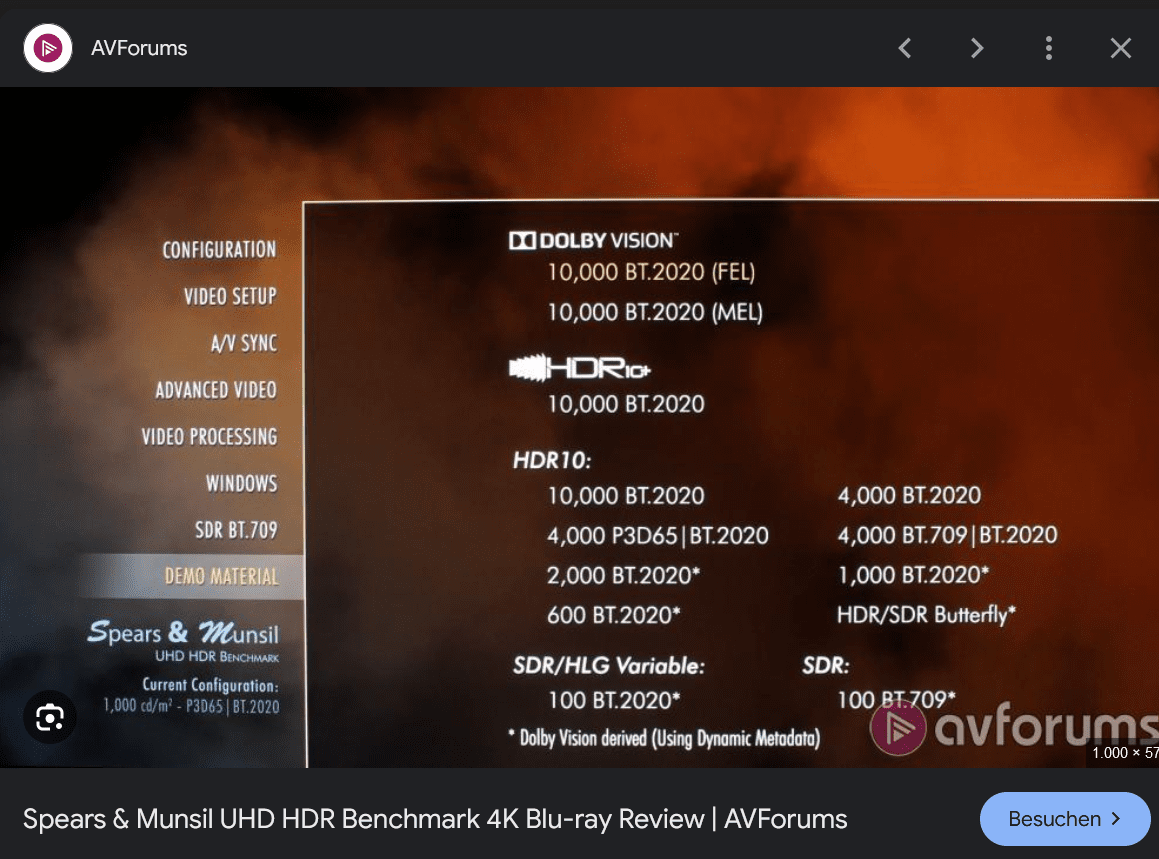
Task: Click the SDR: heading
Action: 826,665
